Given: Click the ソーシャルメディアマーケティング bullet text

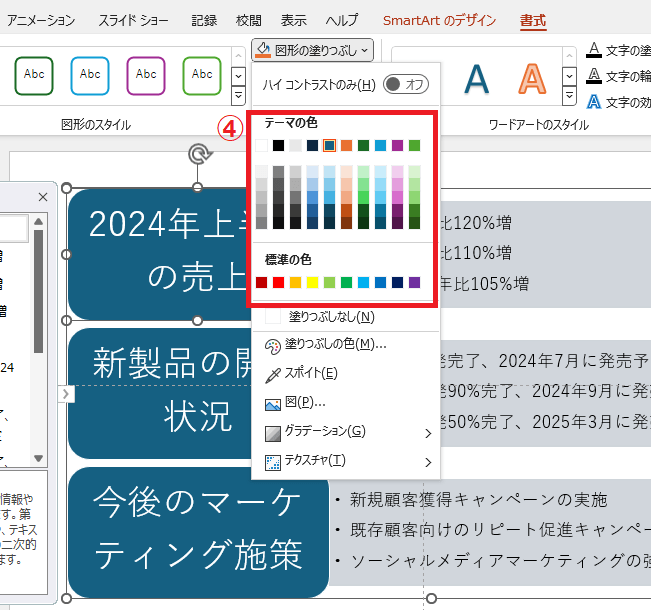Looking at the screenshot, I should pyautogui.click(x=501, y=561).
